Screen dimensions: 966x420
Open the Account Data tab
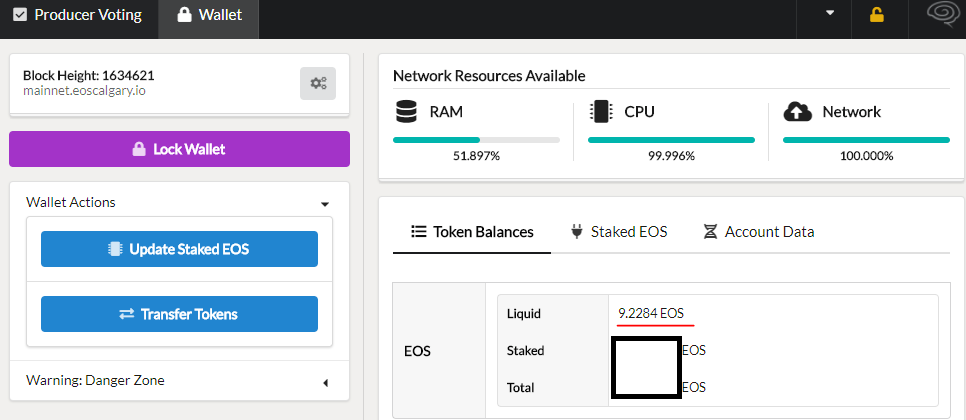coord(759,232)
